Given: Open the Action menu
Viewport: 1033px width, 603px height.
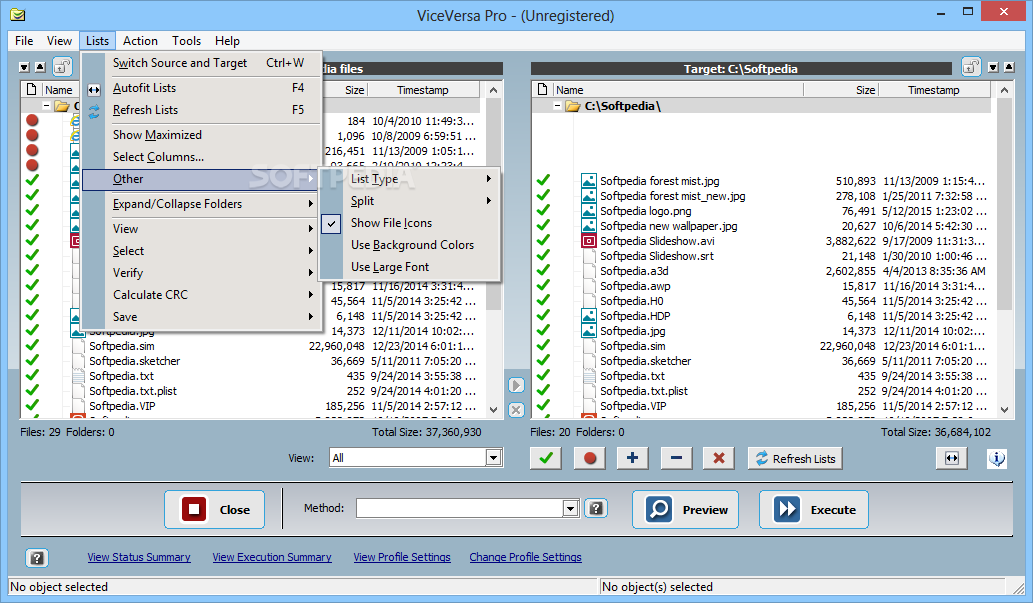Looking at the screenshot, I should (x=140, y=41).
